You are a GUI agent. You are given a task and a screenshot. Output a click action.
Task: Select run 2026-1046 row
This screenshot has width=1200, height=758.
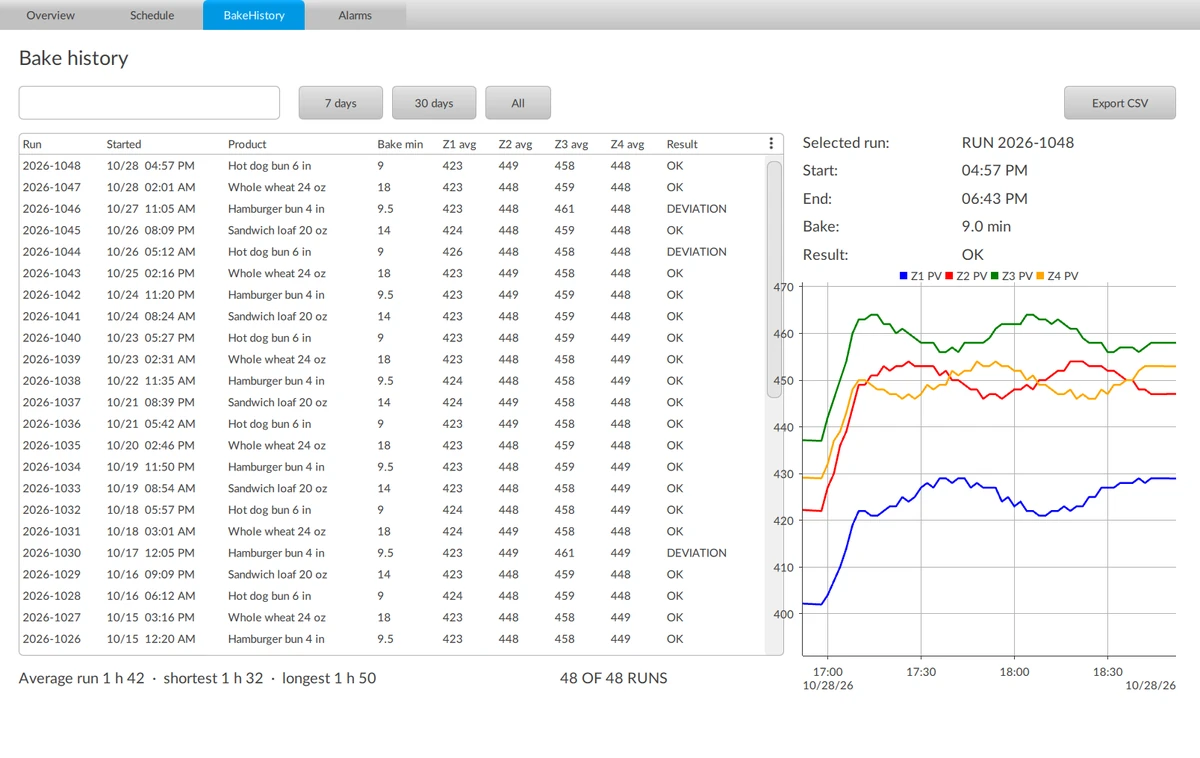pyautogui.click(x=392, y=209)
